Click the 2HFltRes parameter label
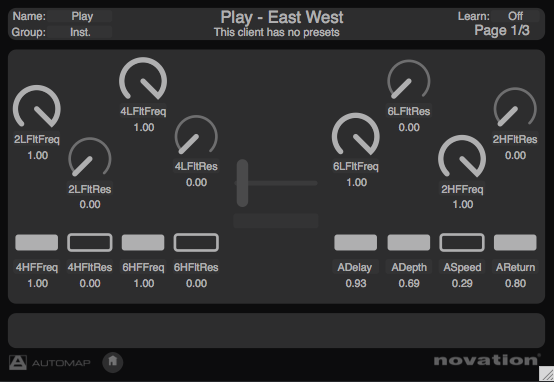The height and width of the screenshot is (382, 554). 515,140
